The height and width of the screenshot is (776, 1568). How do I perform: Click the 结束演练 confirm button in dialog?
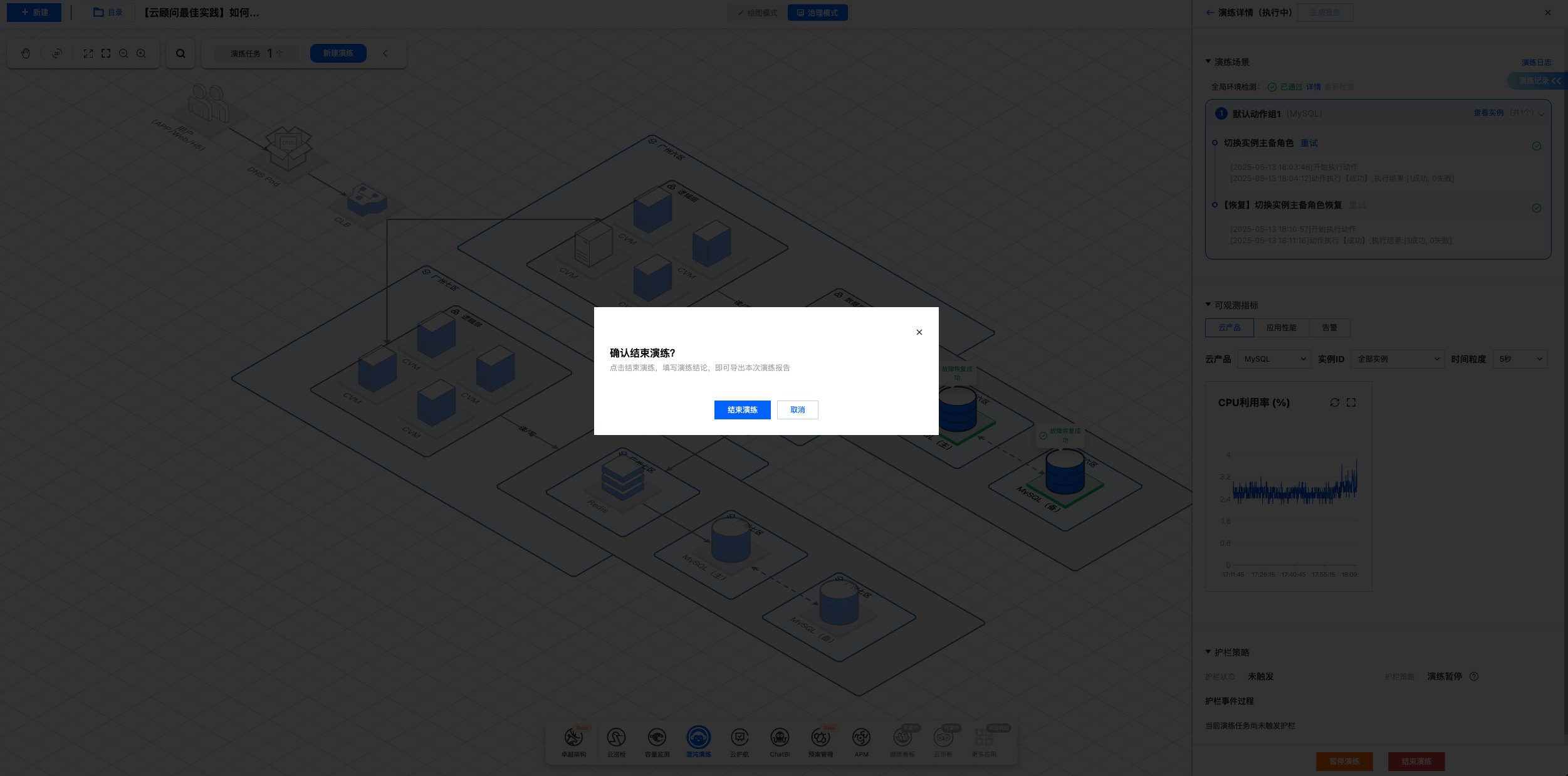pos(742,410)
